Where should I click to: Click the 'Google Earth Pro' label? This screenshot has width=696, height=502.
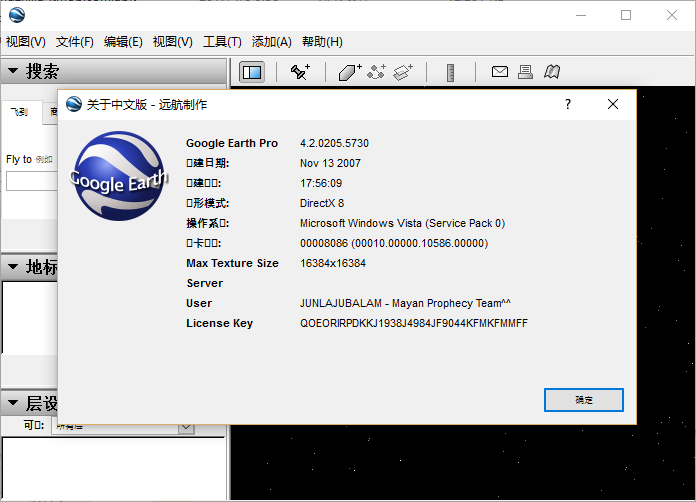point(232,143)
